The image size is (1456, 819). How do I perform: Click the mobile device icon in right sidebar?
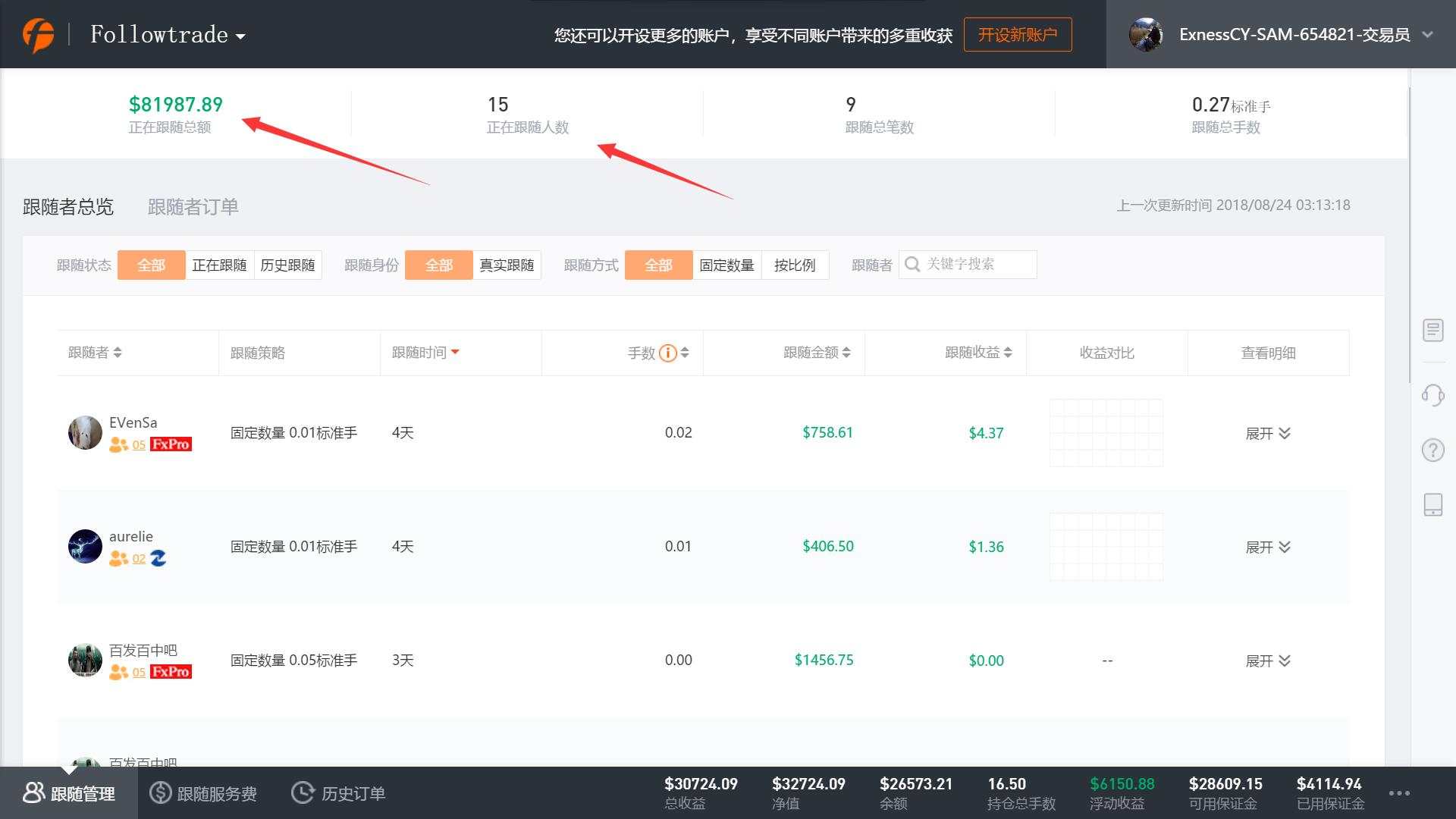1432,504
